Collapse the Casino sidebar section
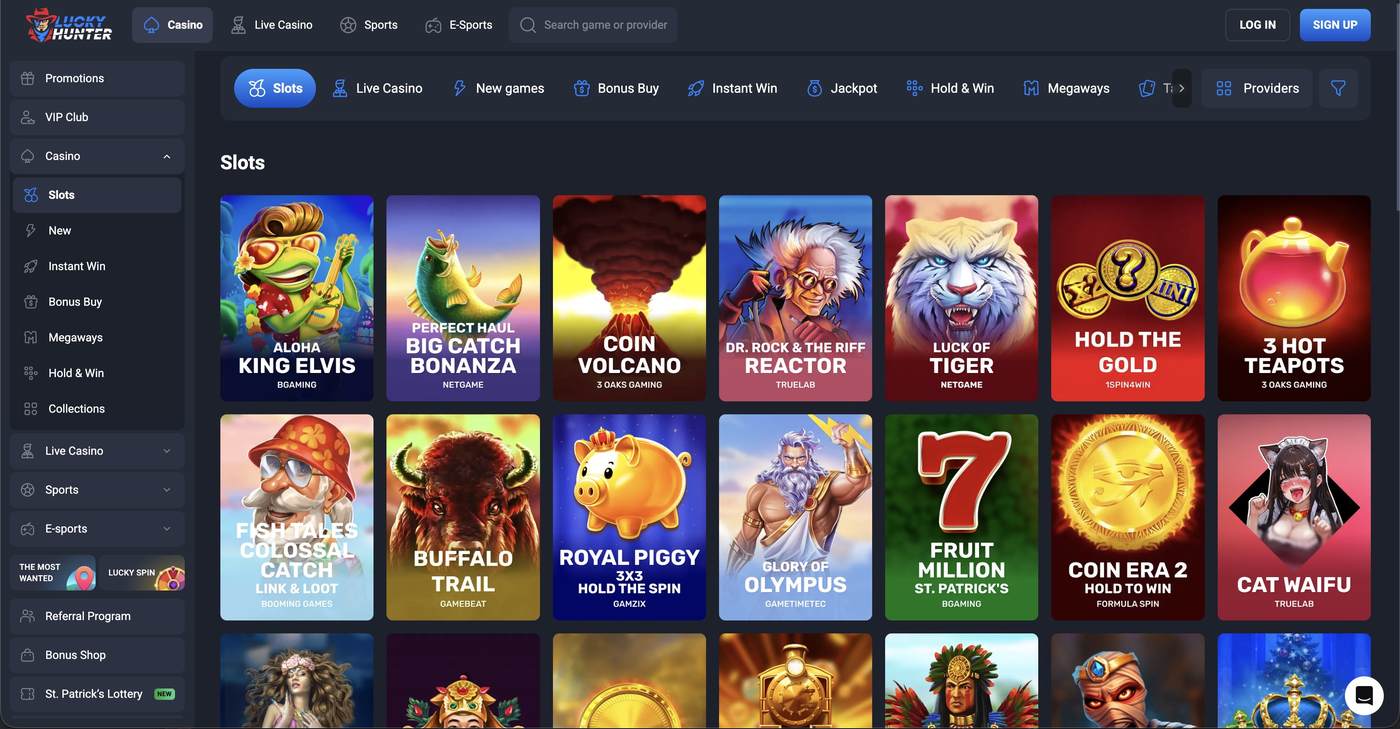This screenshot has width=1400, height=729. point(167,156)
